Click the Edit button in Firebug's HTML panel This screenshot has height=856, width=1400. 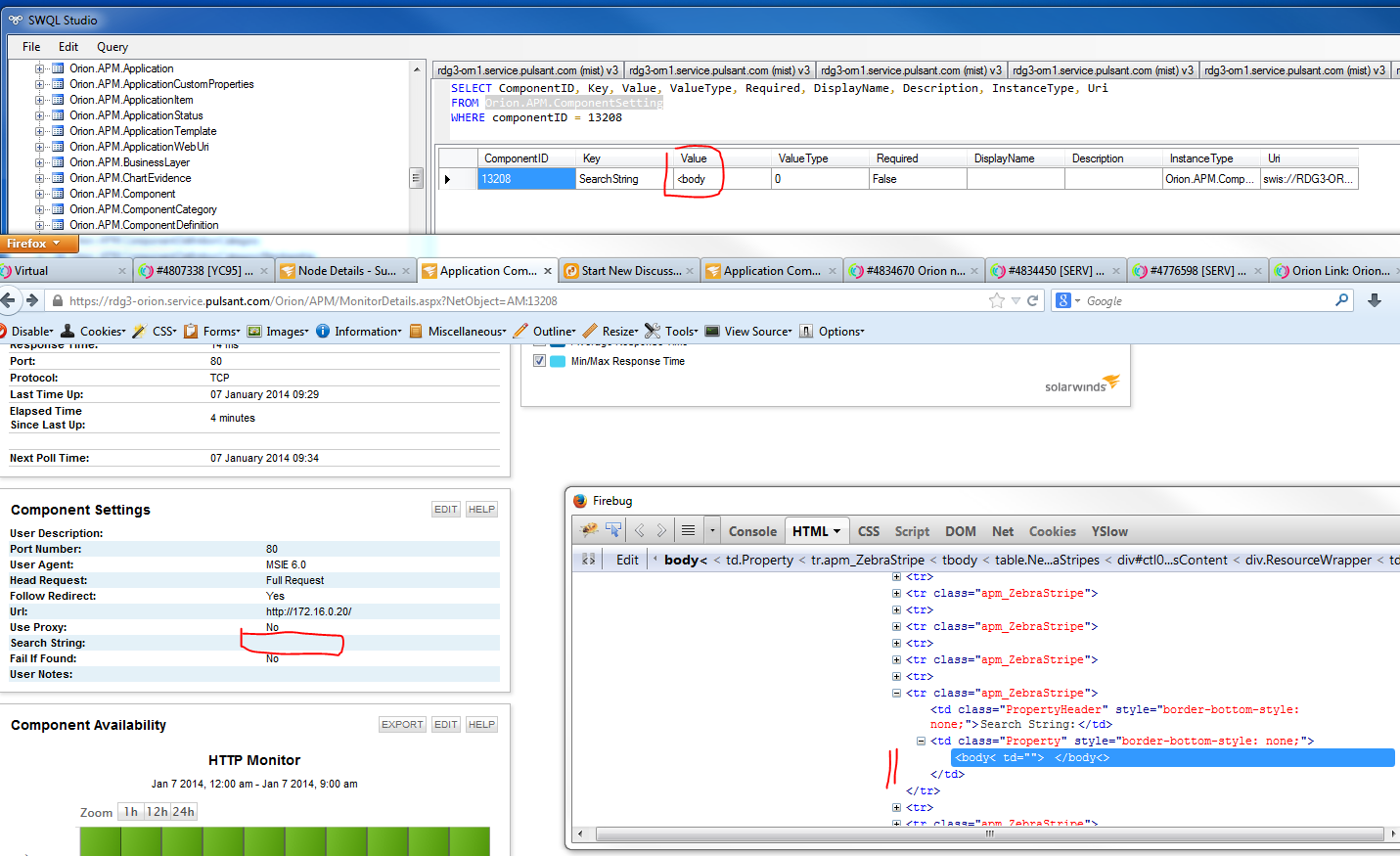(627, 560)
